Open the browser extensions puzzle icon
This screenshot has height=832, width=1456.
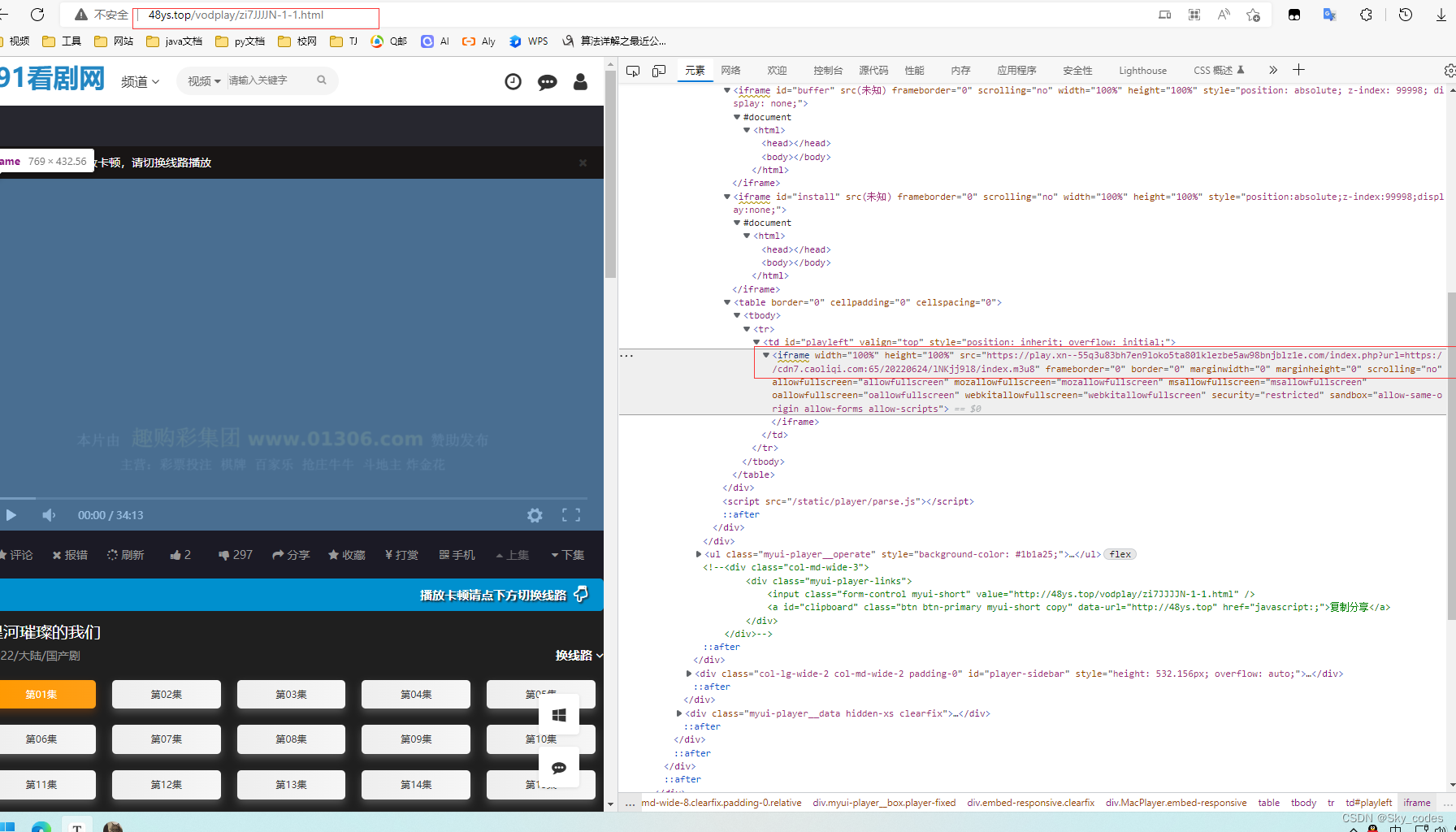point(1367,15)
